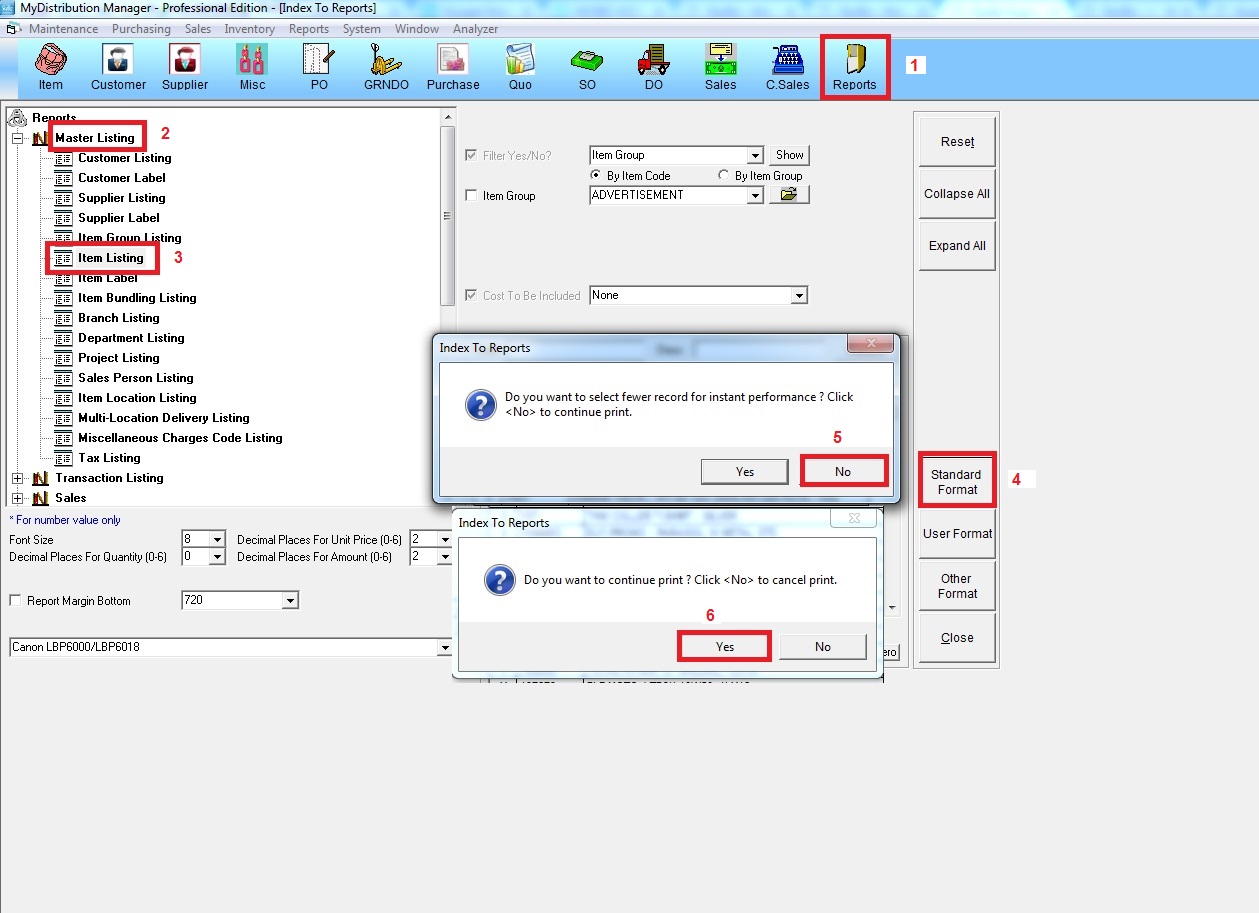
Task: Expand the Transaction Listing tree node
Action: [17, 478]
